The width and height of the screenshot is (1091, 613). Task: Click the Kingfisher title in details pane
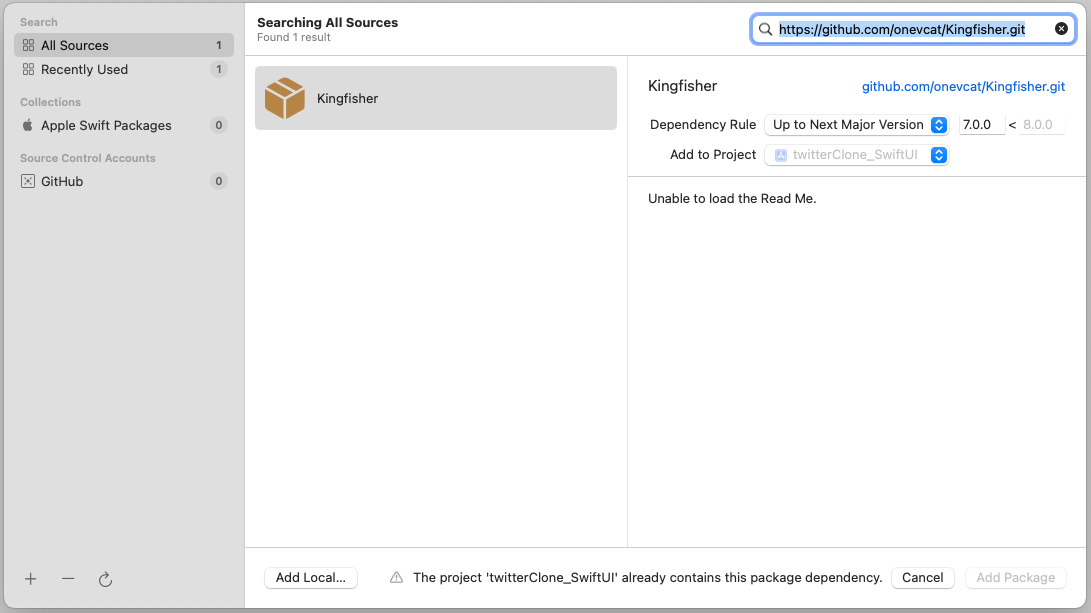click(x=683, y=86)
